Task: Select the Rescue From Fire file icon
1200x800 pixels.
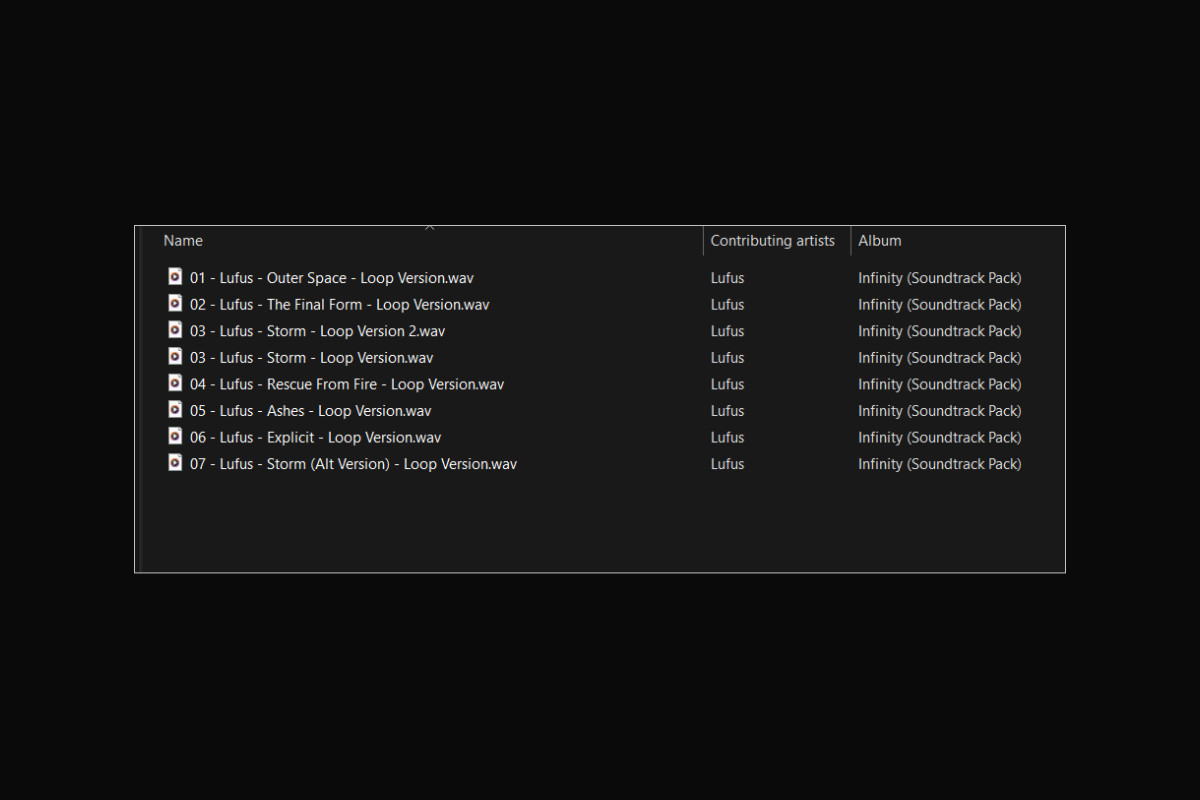Action: [175, 383]
